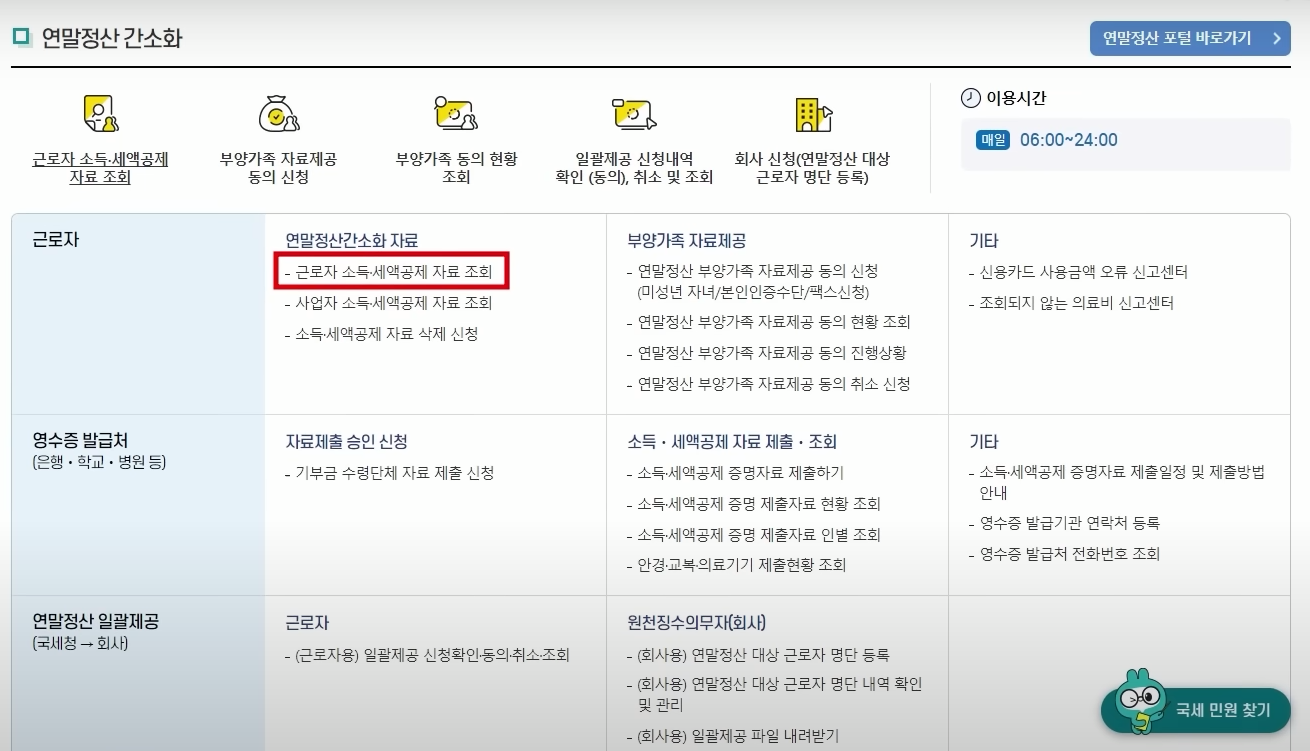
Task: Click the 부양가족 자료제공 동의 신청 money bag icon
Action: click(x=278, y=114)
